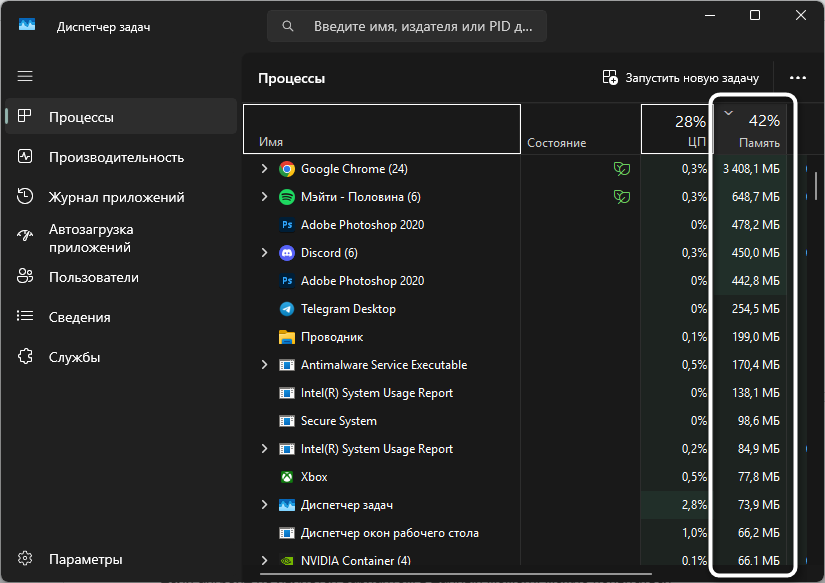Go to the Службы section
Screen dimensions: 825x583
coord(74,357)
